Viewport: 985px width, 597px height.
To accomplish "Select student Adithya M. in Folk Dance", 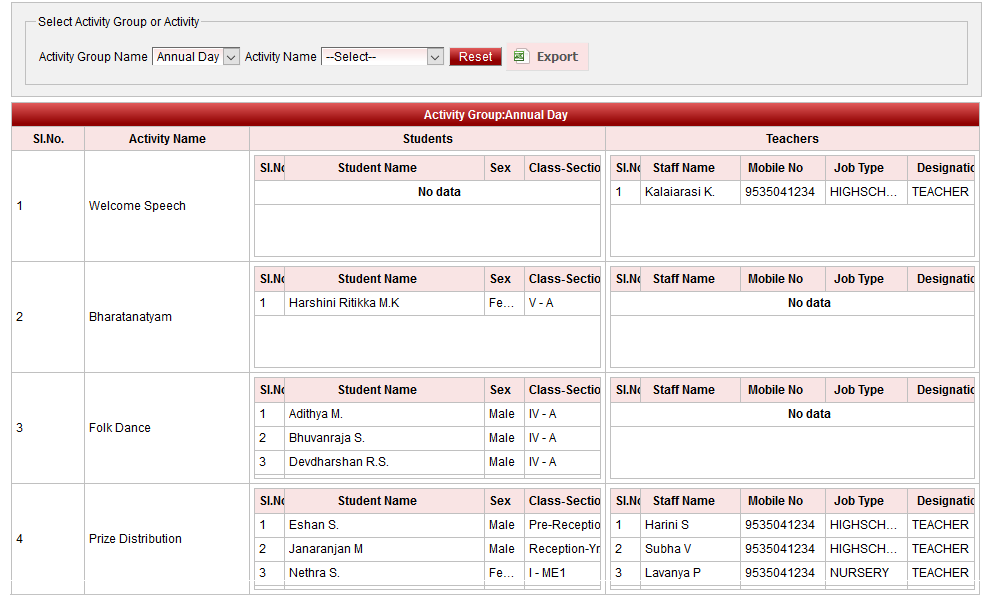I will pyautogui.click(x=316, y=414).
